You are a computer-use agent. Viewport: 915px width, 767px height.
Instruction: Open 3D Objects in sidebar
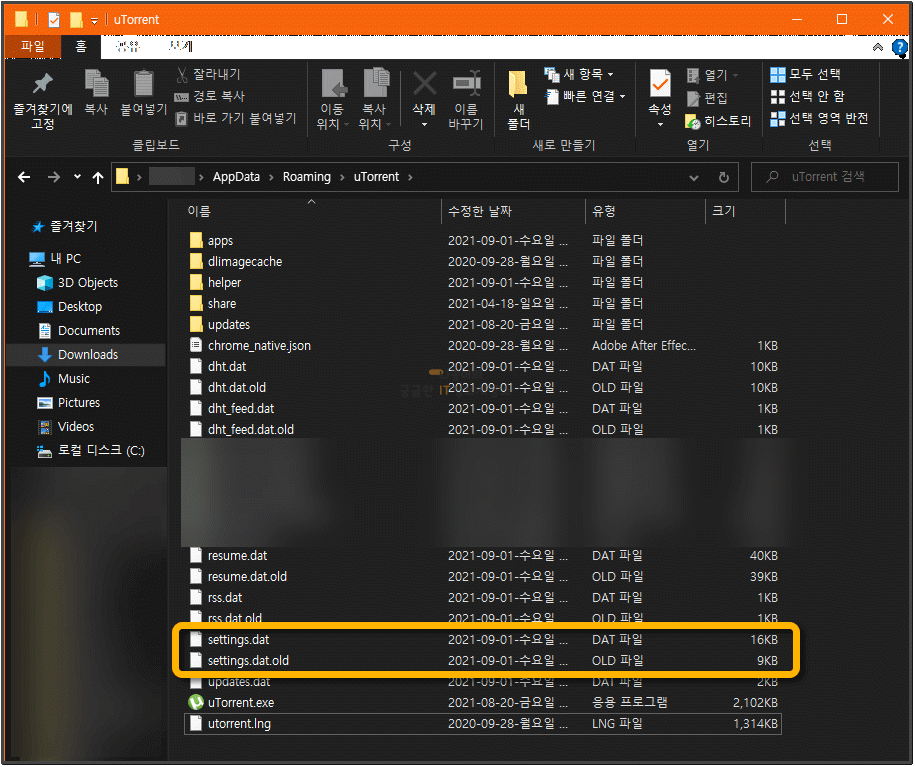tap(78, 283)
